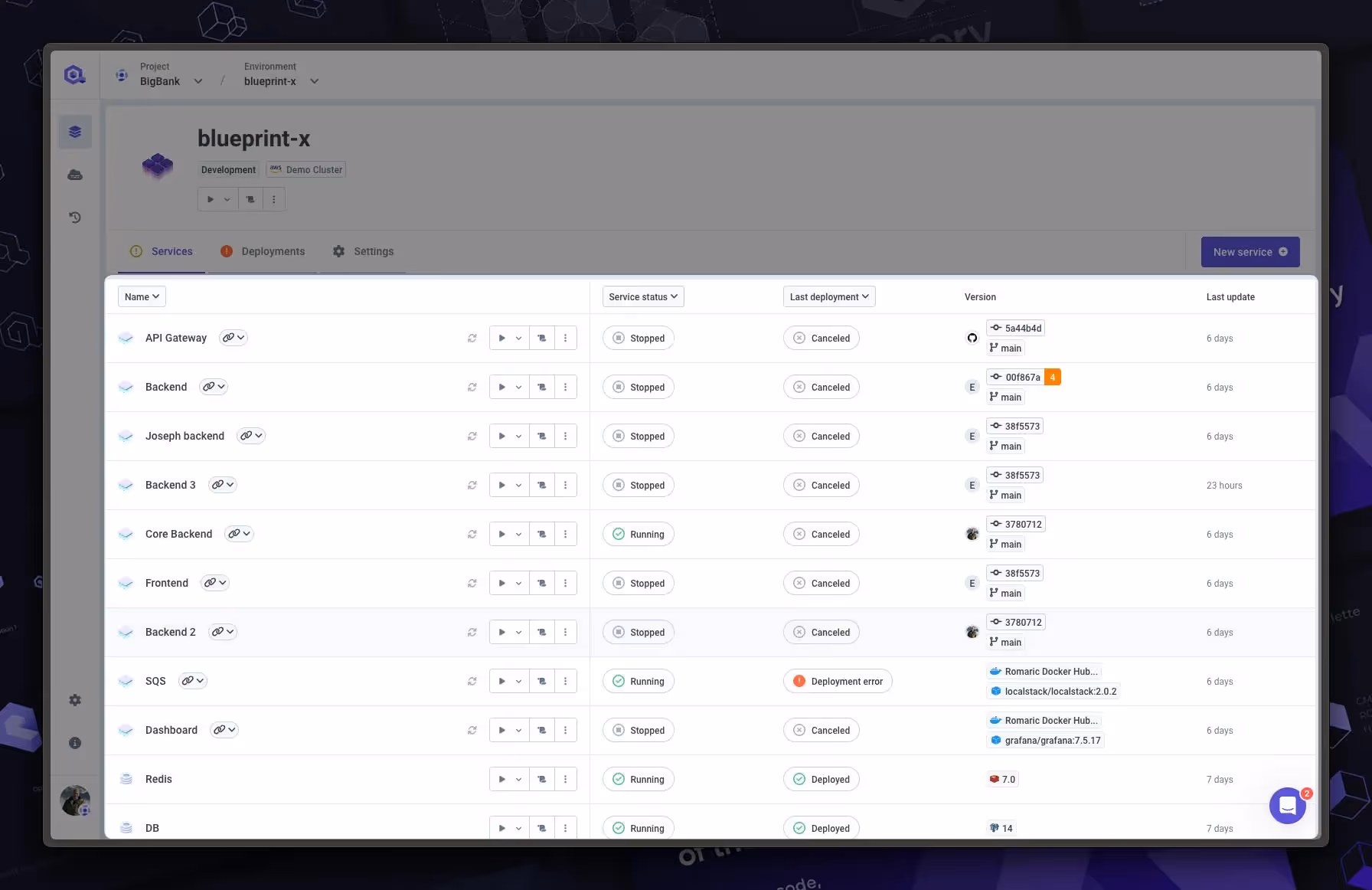Open the history icon in the sidebar
The width and height of the screenshot is (1372, 890).
(x=74, y=217)
